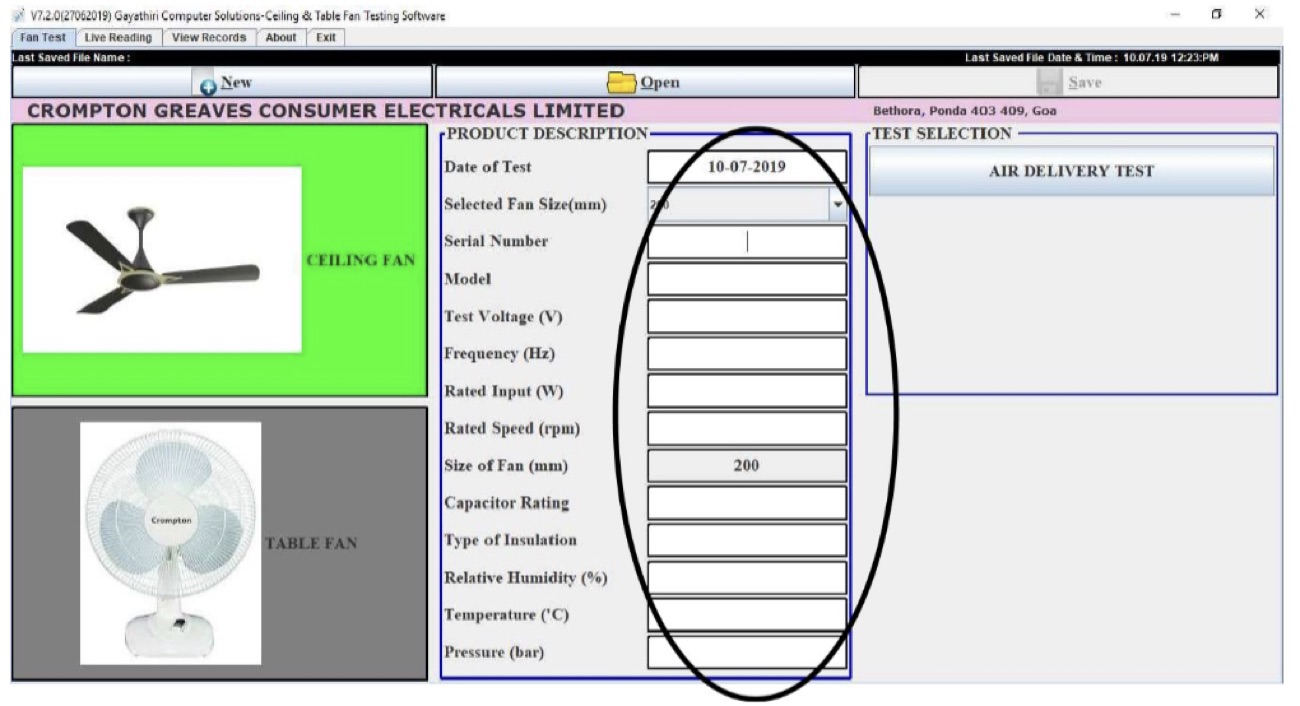Click the Model input field
The width and height of the screenshot is (1300, 706).
747,279
